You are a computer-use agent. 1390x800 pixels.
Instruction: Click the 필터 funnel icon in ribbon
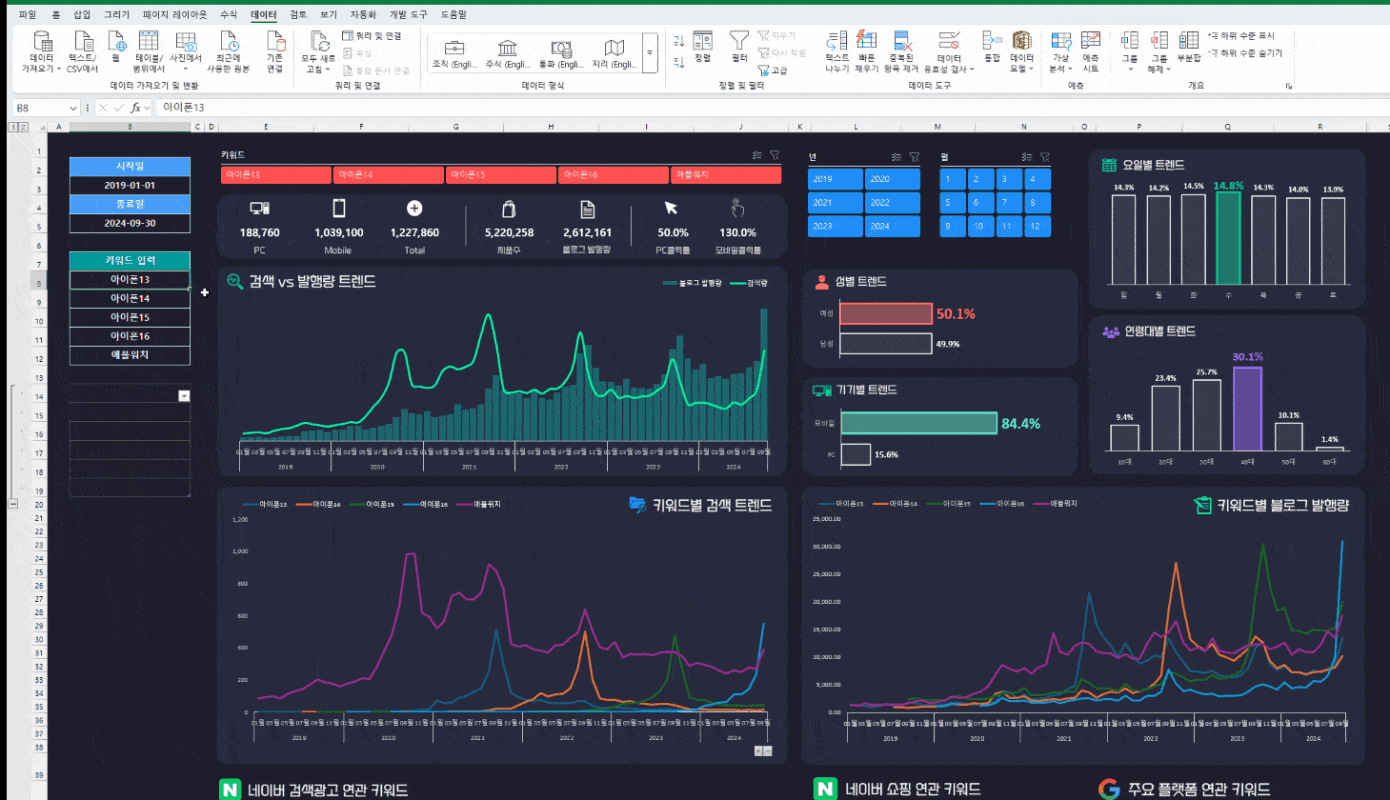tap(739, 41)
